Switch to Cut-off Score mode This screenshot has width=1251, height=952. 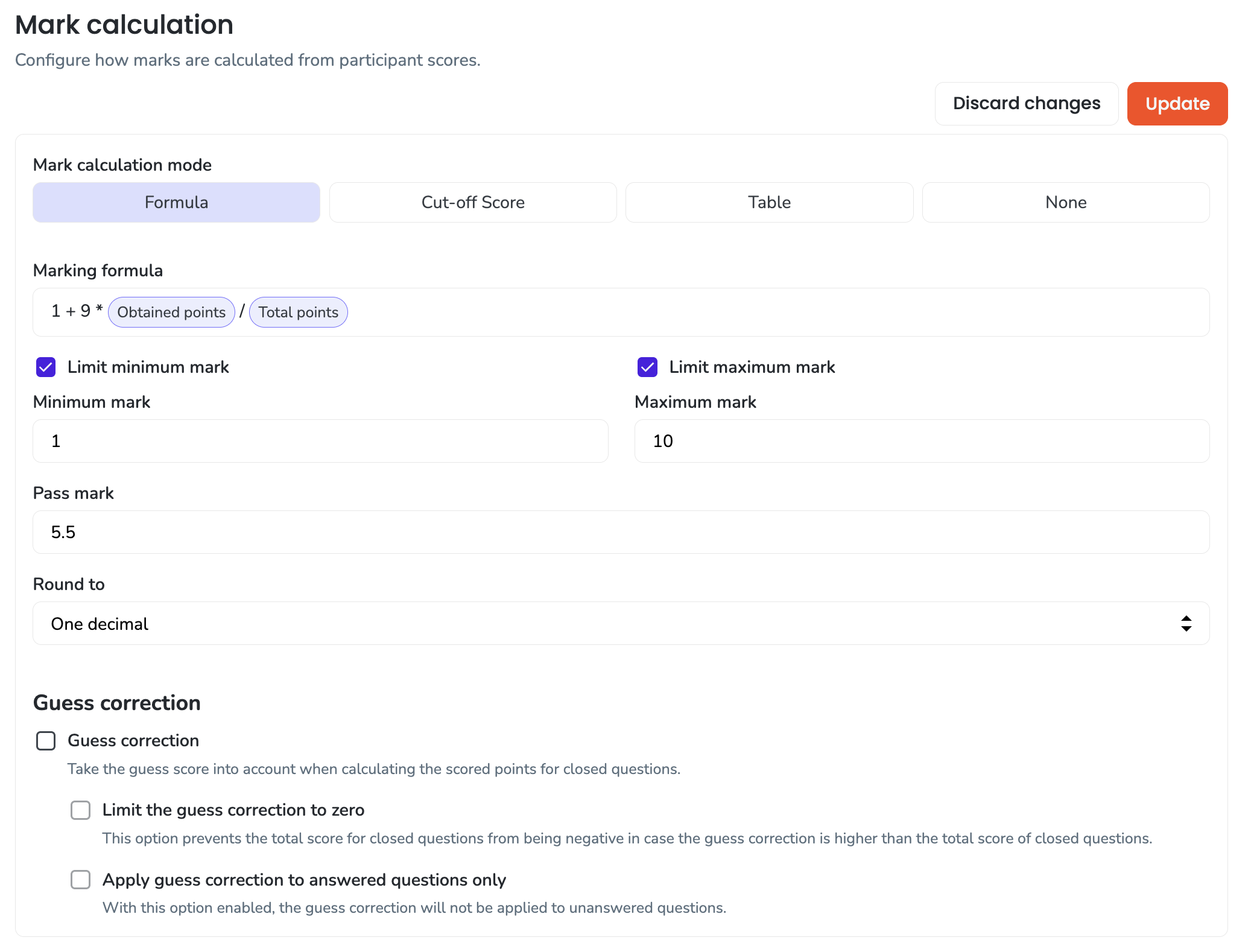pos(473,203)
